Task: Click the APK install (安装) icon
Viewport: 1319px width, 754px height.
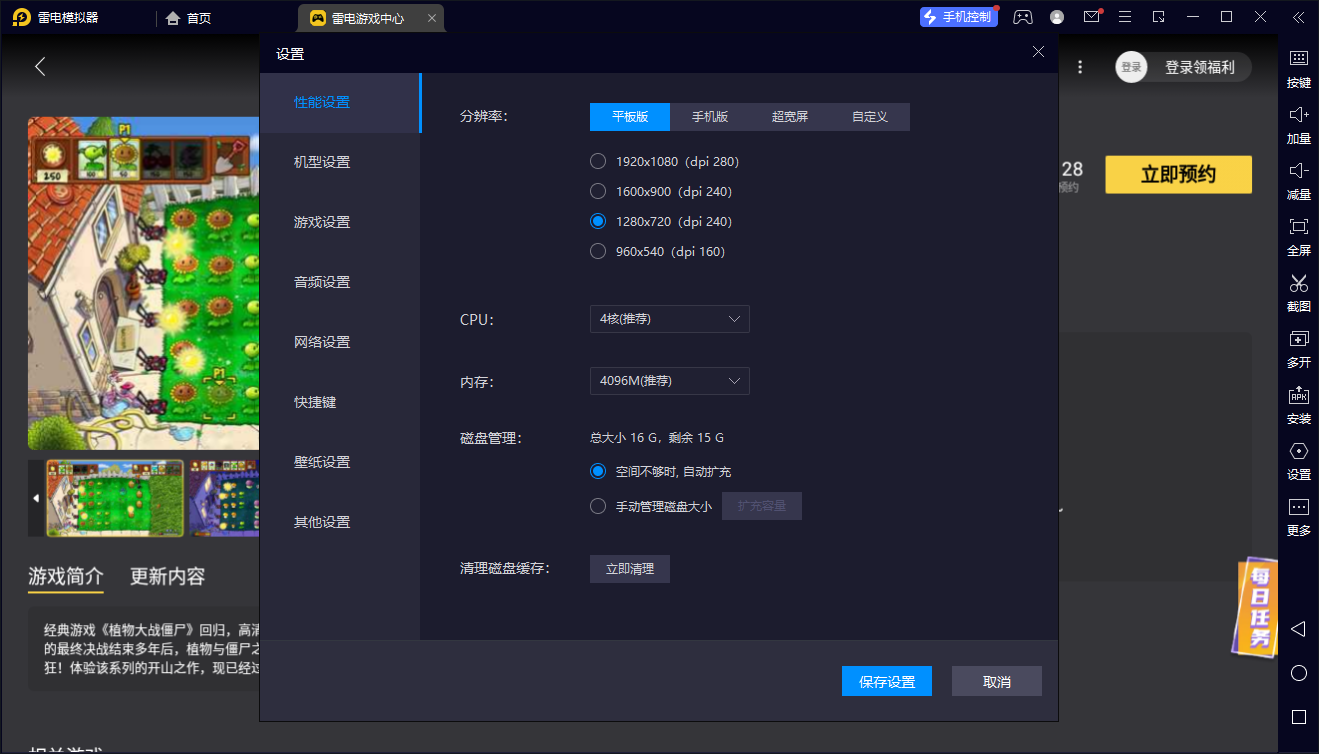Action: click(1298, 395)
